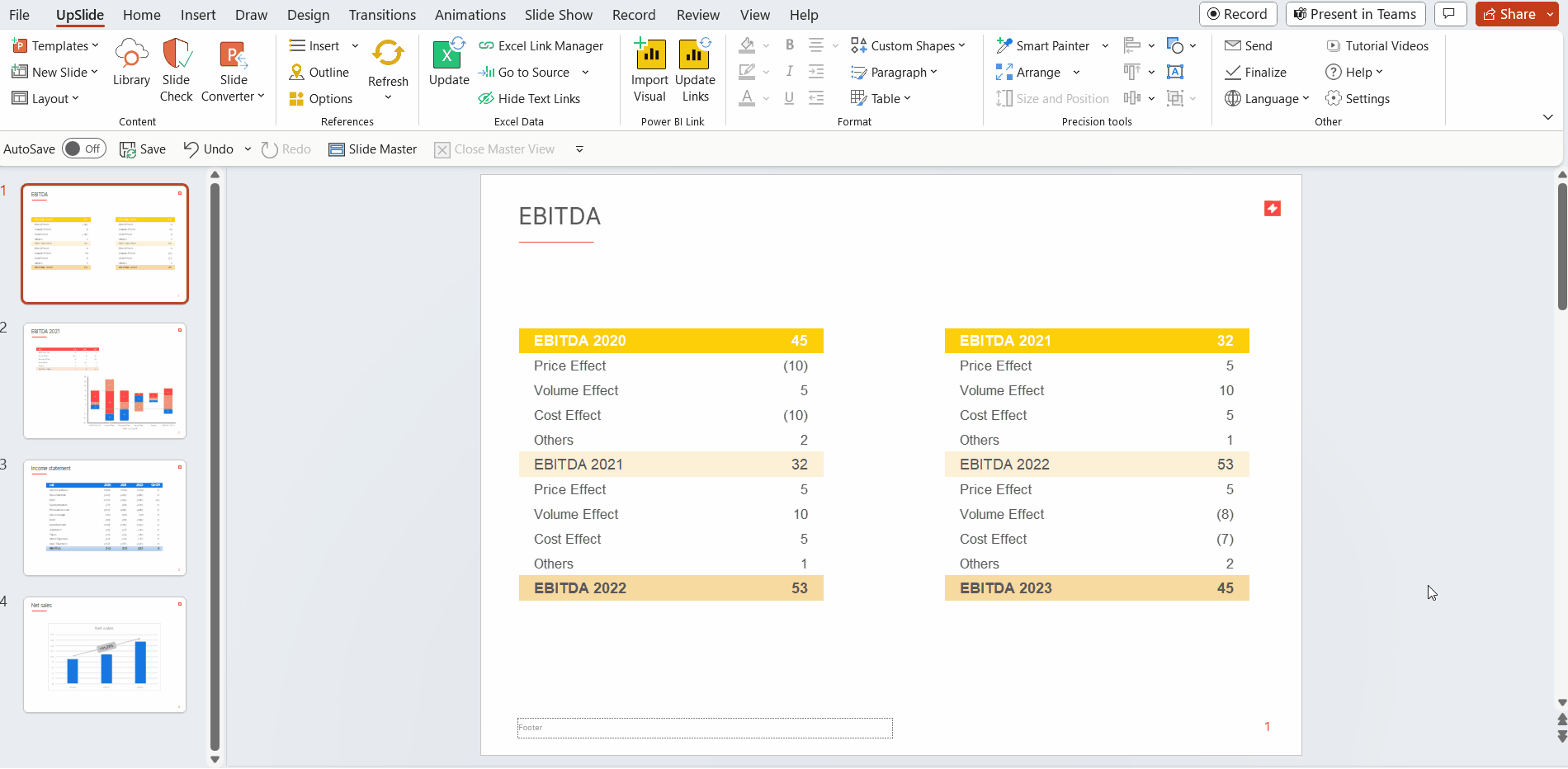The height and width of the screenshot is (769, 1568).
Task: Open Tutorial Videos
Action: (x=1377, y=46)
